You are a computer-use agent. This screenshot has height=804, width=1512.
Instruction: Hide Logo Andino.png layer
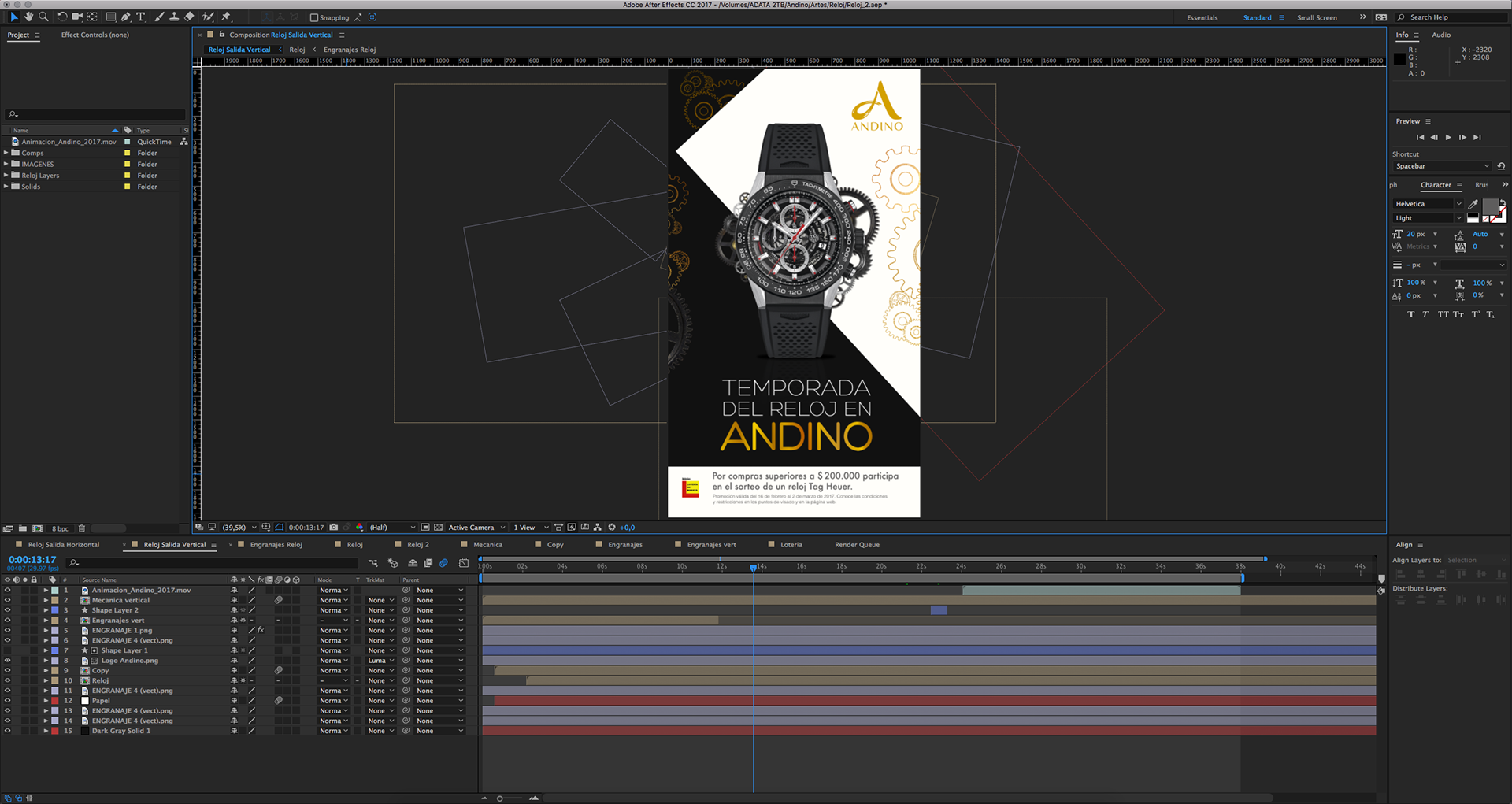coord(7,661)
